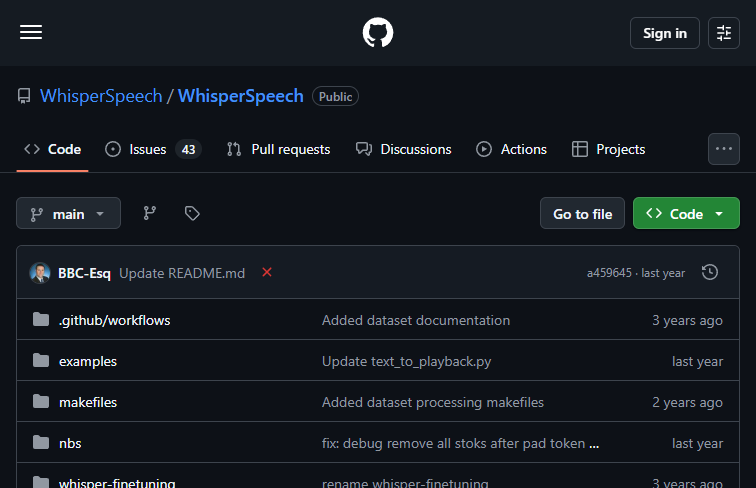This screenshot has height=488, width=756.
Task: Click the 2 years ago timestamp for makefiles
Action: pos(687,402)
